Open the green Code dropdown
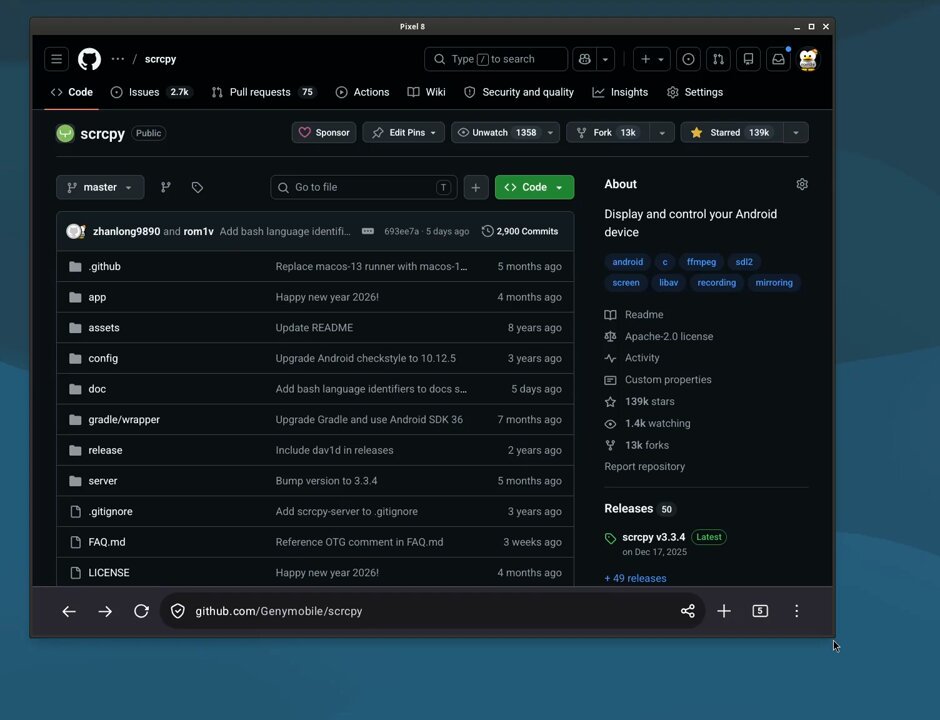 [x=534, y=187]
